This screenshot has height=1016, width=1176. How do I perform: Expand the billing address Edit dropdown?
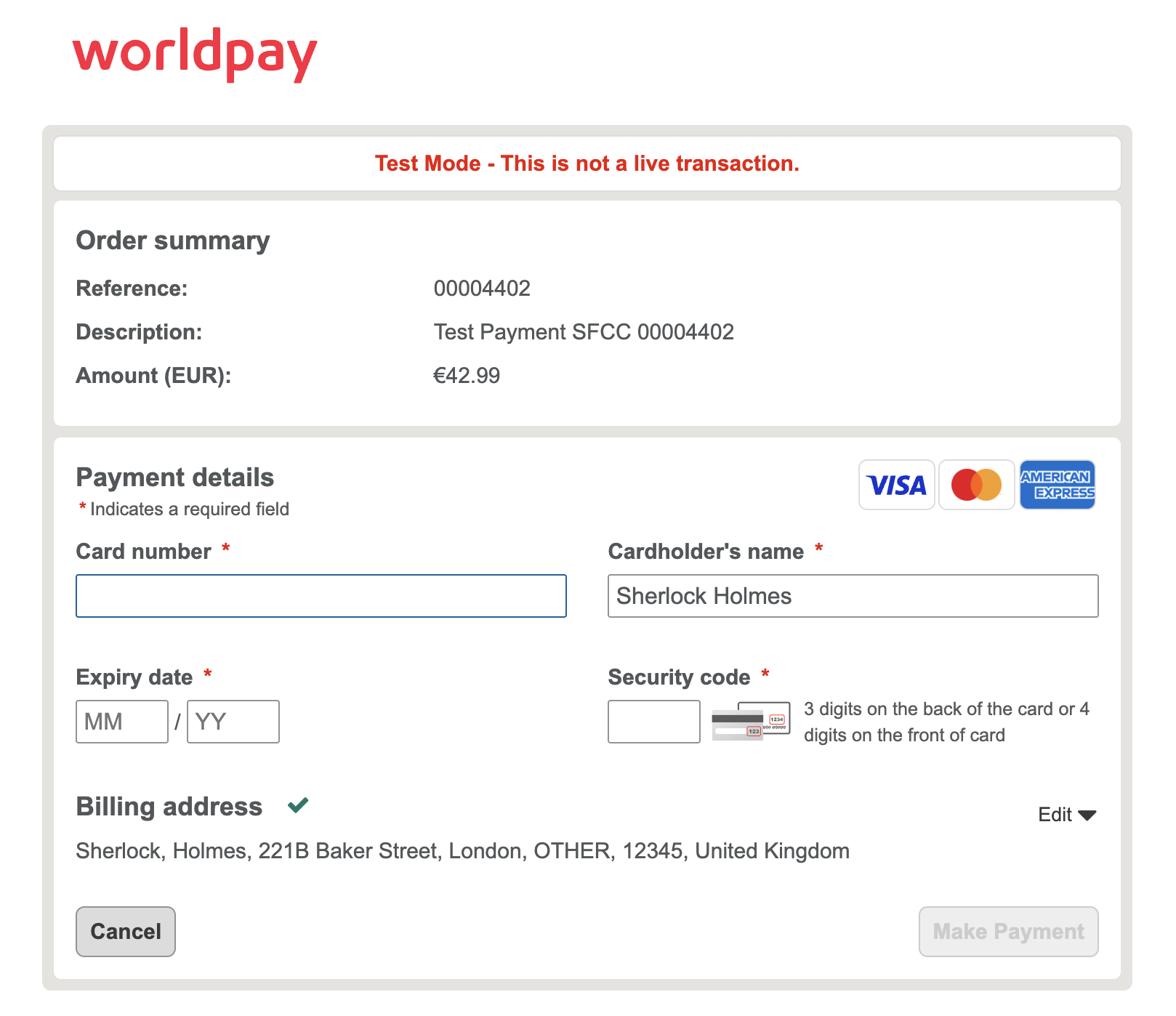coord(1066,815)
